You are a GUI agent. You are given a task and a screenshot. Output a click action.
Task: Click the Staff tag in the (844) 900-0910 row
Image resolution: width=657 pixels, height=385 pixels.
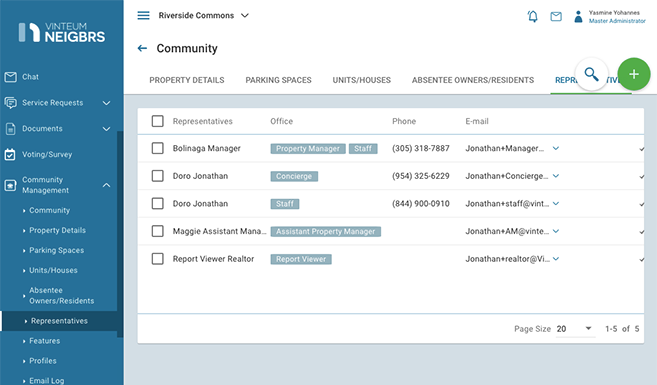click(x=285, y=204)
